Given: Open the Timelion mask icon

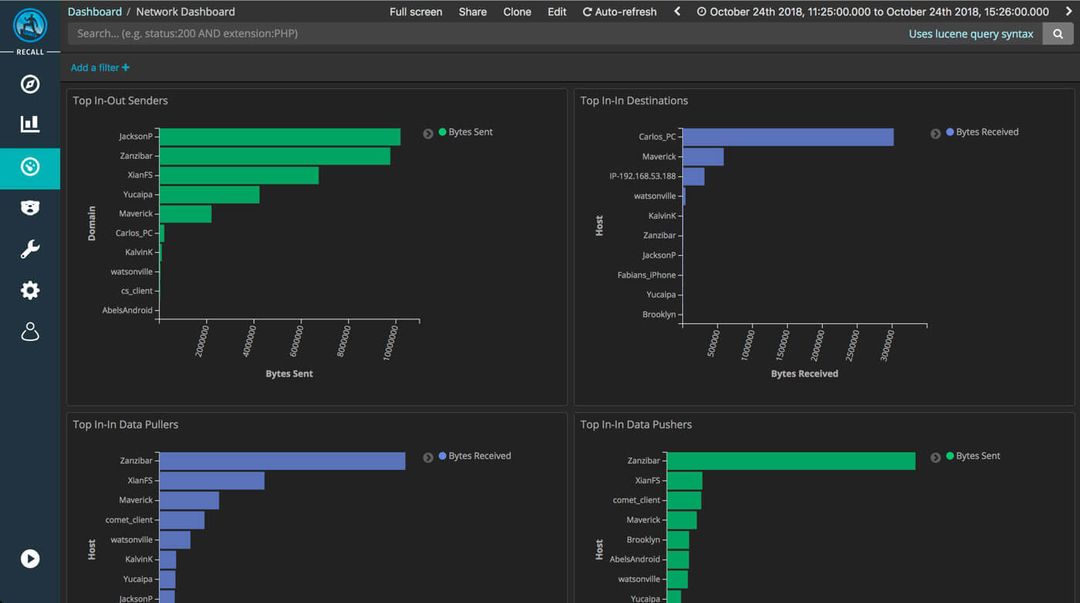Looking at the screenshot, I should coord(30,207).
